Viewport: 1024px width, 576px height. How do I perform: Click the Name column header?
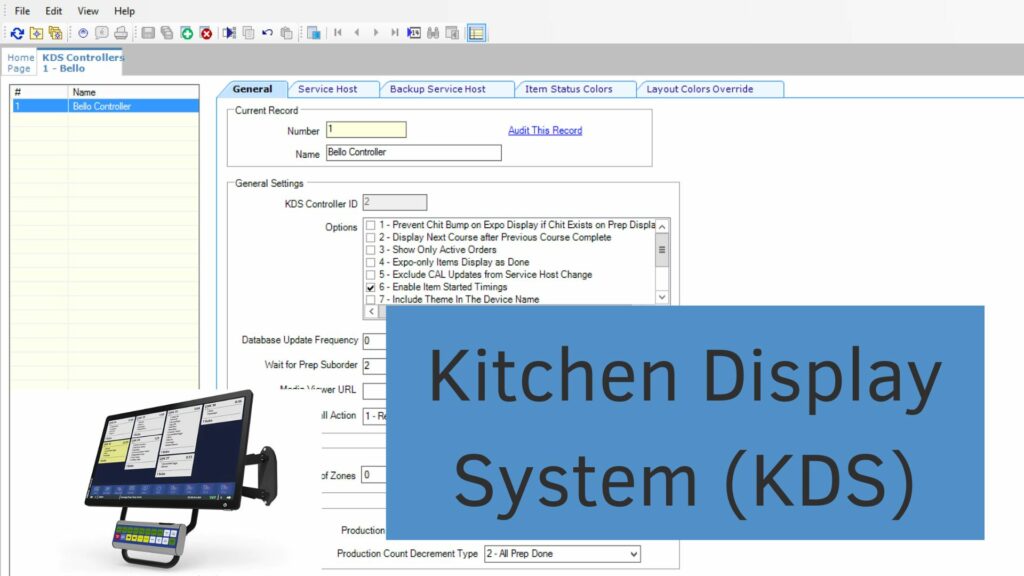tap(134, 92)
